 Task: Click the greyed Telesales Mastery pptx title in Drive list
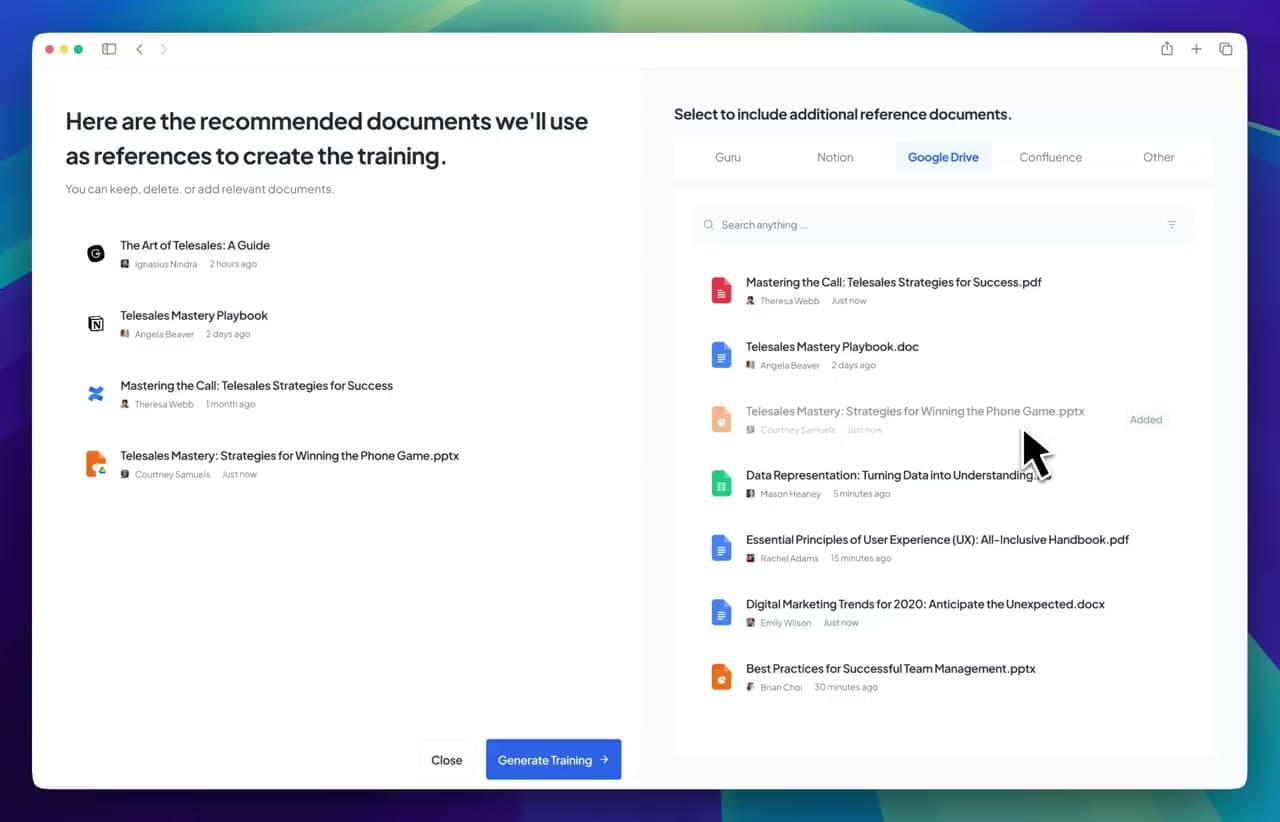tap(915, 411)
